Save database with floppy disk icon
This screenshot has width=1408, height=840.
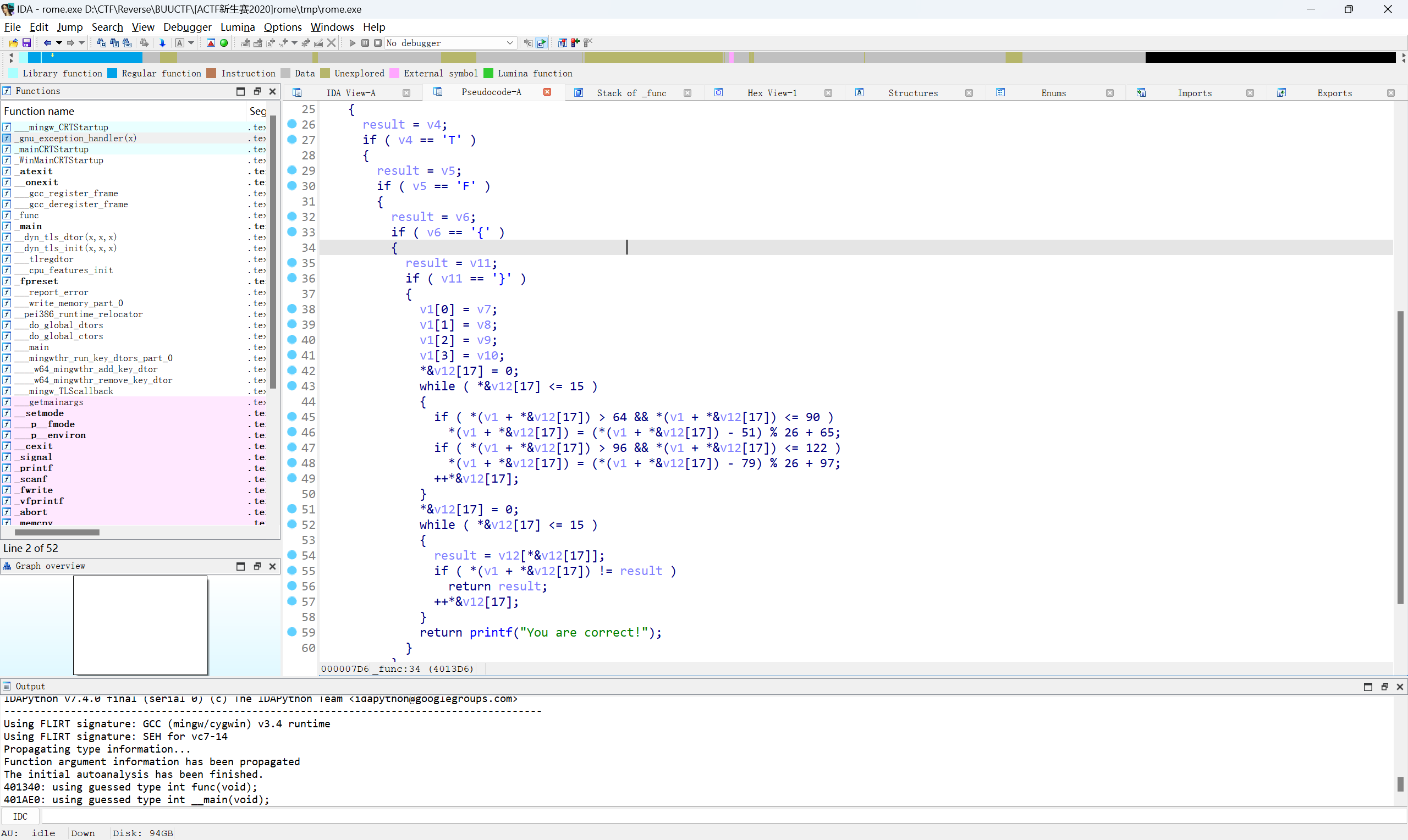click(26, 43)
